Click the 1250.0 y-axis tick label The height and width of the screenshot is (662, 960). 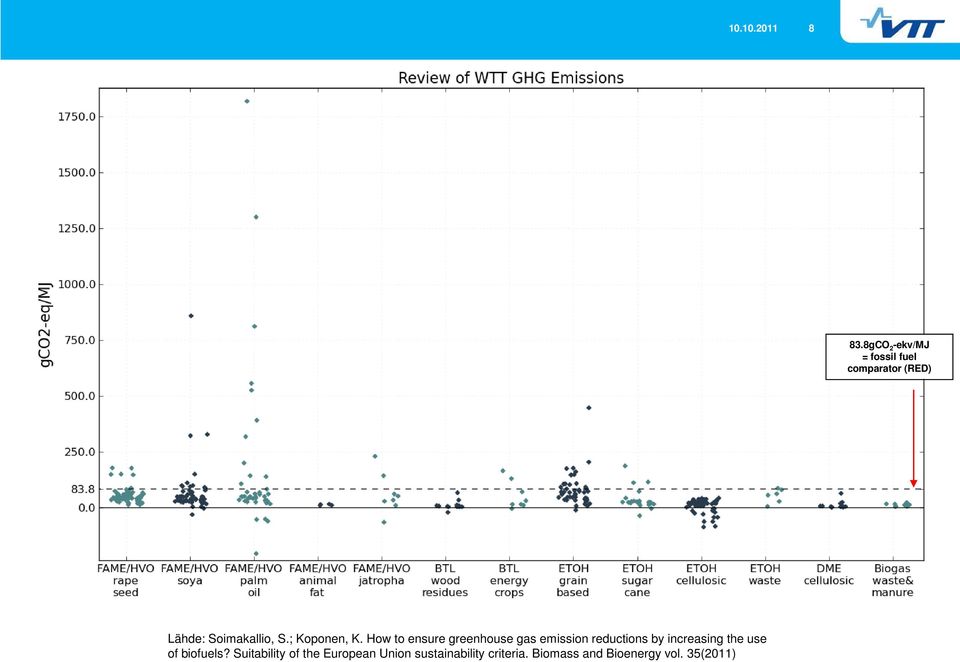[x=77, y=228]
